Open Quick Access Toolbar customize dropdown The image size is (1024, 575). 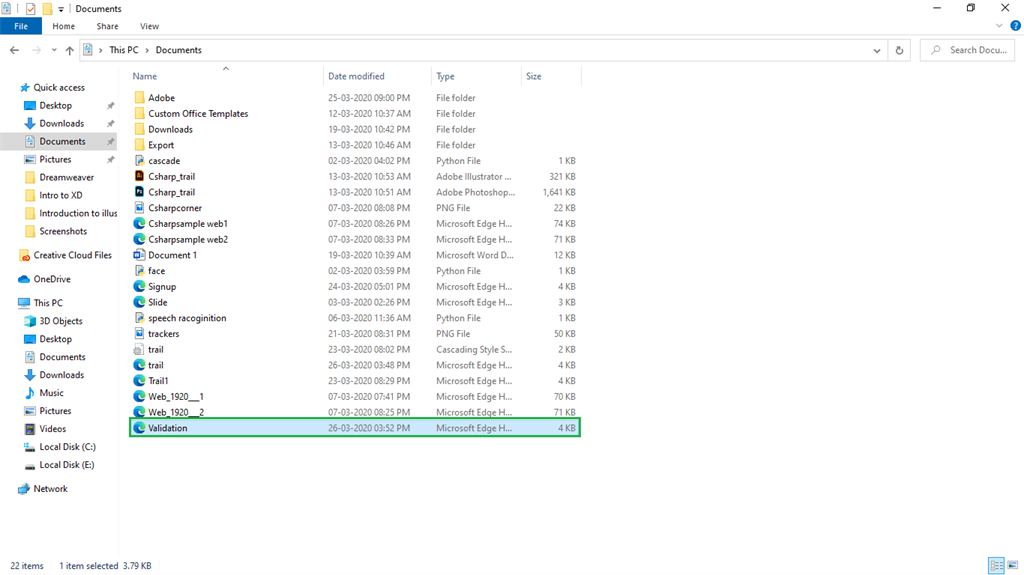tap(61, 9)
